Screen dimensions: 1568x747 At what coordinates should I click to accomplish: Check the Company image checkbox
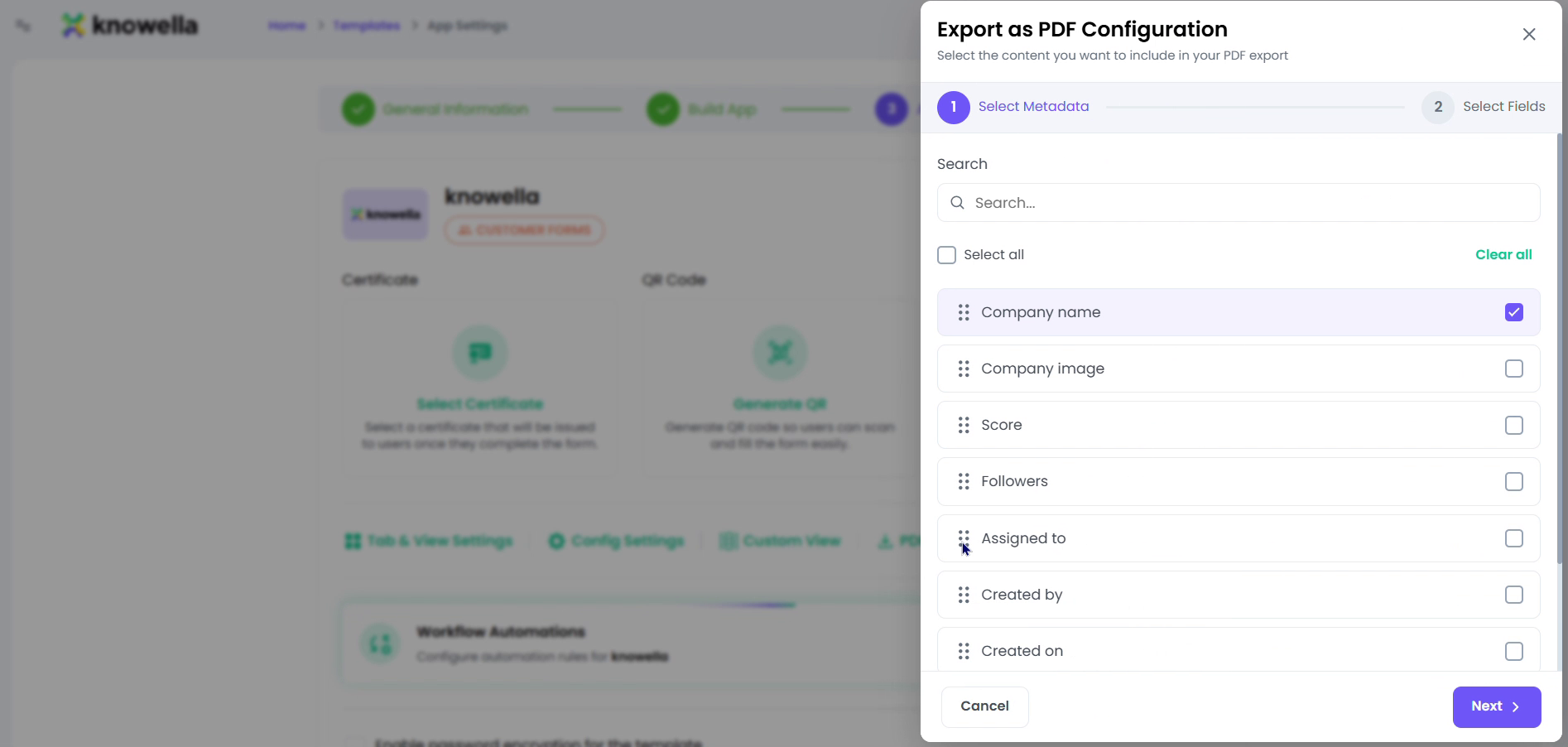(1514, 369)
